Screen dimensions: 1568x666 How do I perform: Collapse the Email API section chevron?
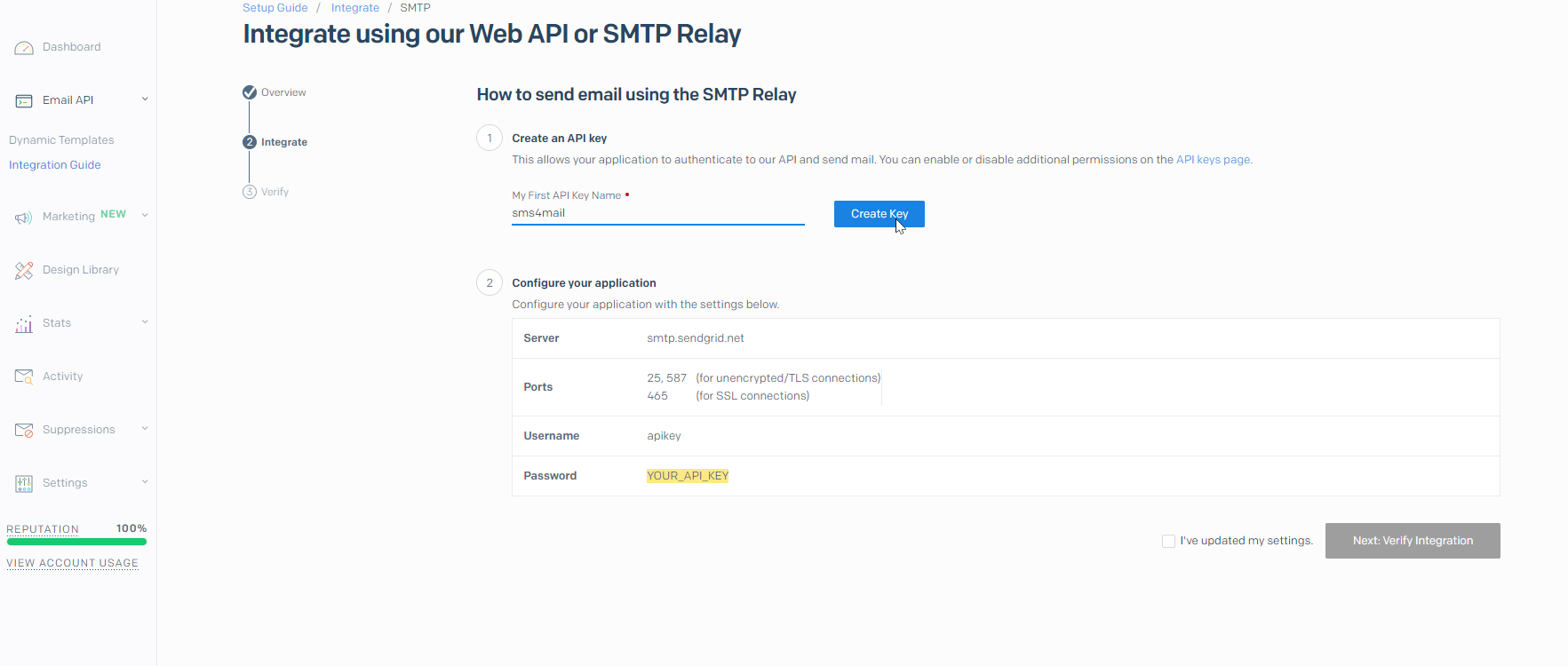coord(145,99)
